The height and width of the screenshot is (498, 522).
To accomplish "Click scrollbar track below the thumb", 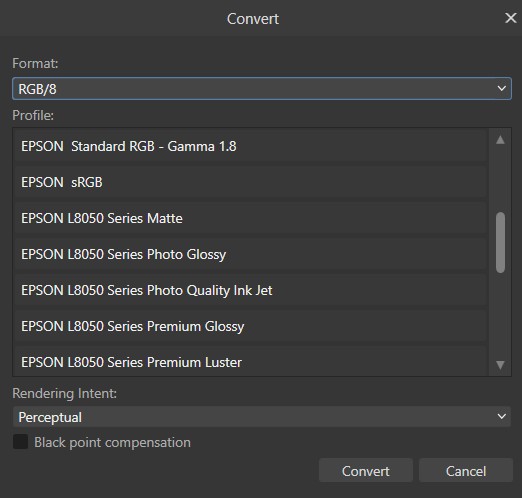I will tap(500, 315).
